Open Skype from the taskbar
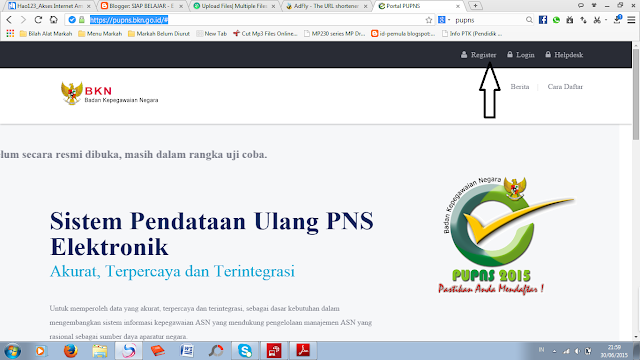This screenshot has height=360, width=640. click(x=245, y=351)
